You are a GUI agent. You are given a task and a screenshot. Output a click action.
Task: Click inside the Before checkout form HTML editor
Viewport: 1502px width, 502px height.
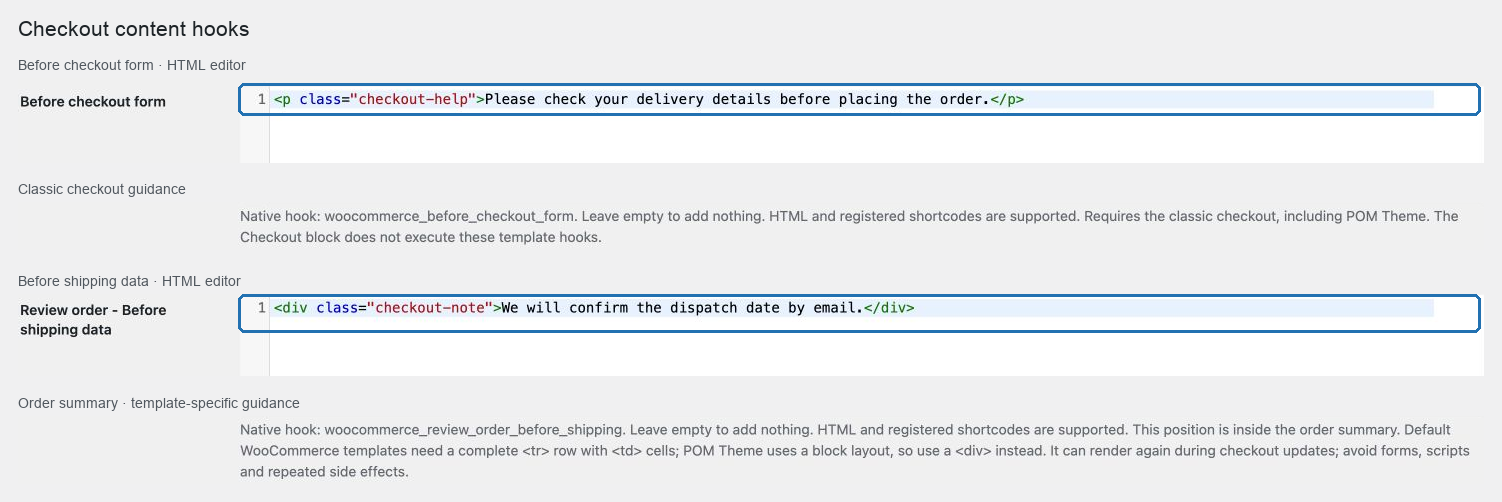tap(861, 124)
